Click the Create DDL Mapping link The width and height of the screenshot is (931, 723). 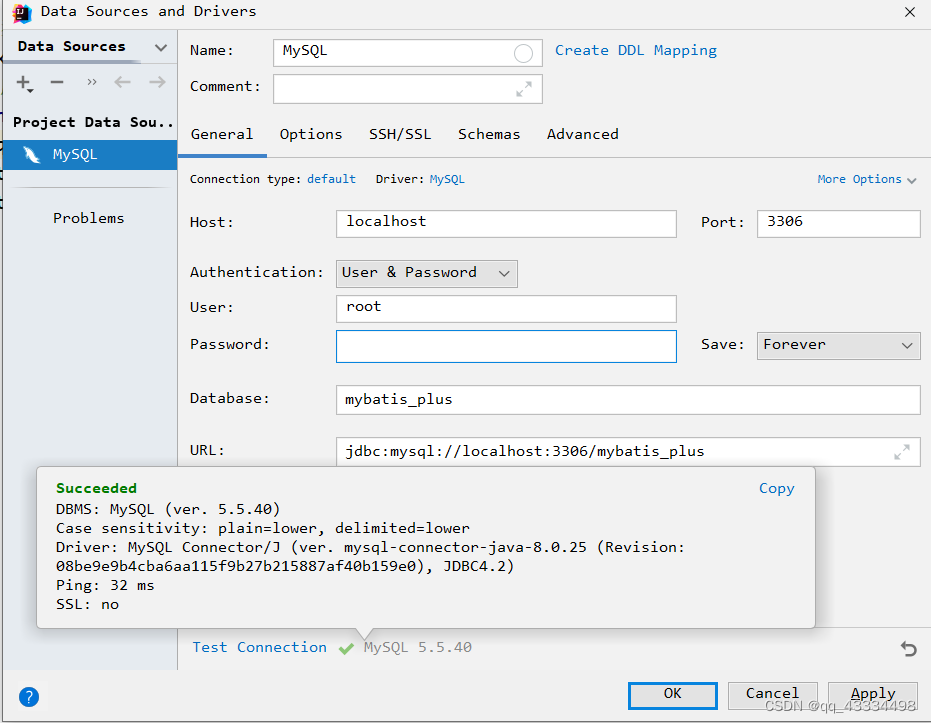point(635,50)
